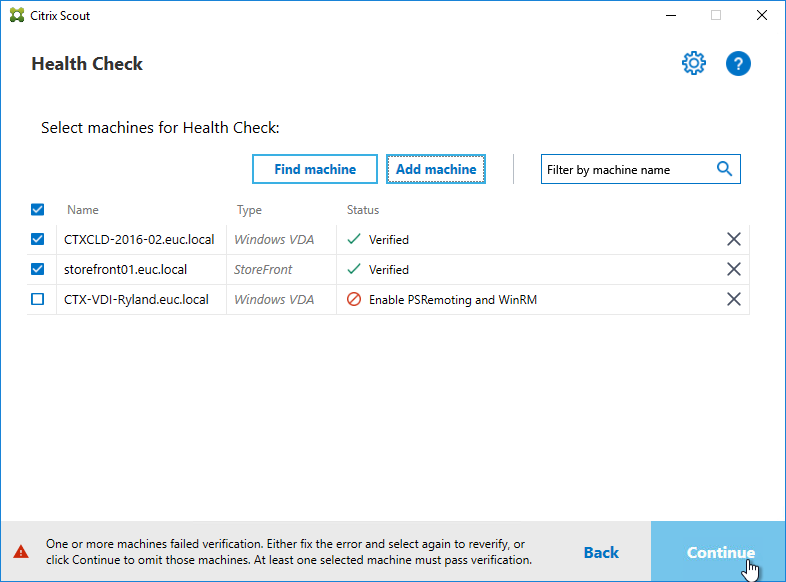This screenshot has width=786, height=582.
Task: Click the Enable PSRemoting and WinRM status
Action: click(x=453, y=300)
